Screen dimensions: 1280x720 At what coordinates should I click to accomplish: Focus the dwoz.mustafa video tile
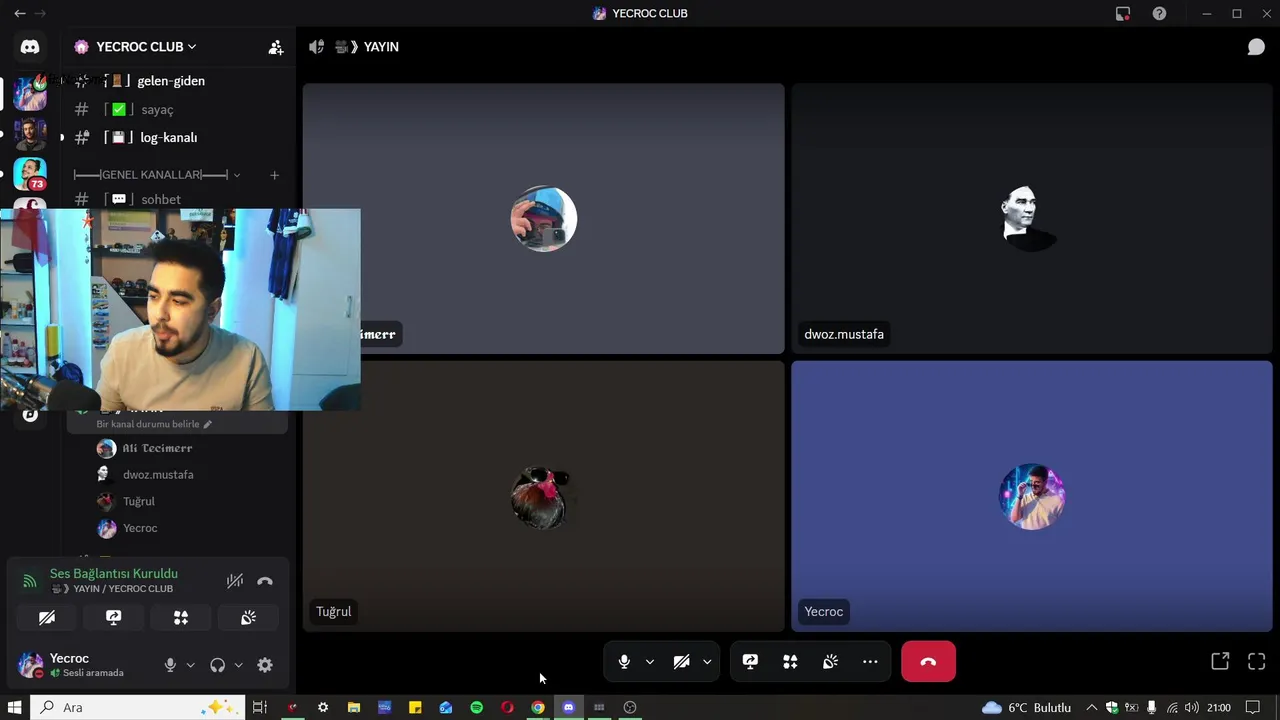pos(1032,218)
